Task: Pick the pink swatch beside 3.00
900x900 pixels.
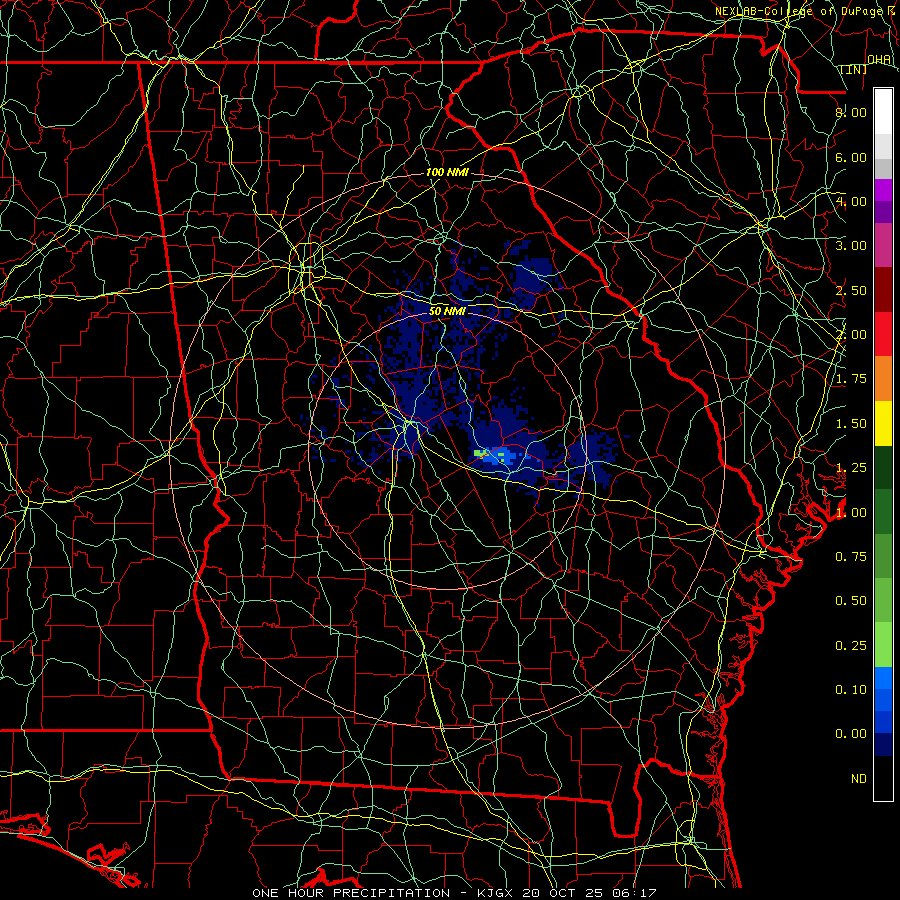Action: [883, 245]
